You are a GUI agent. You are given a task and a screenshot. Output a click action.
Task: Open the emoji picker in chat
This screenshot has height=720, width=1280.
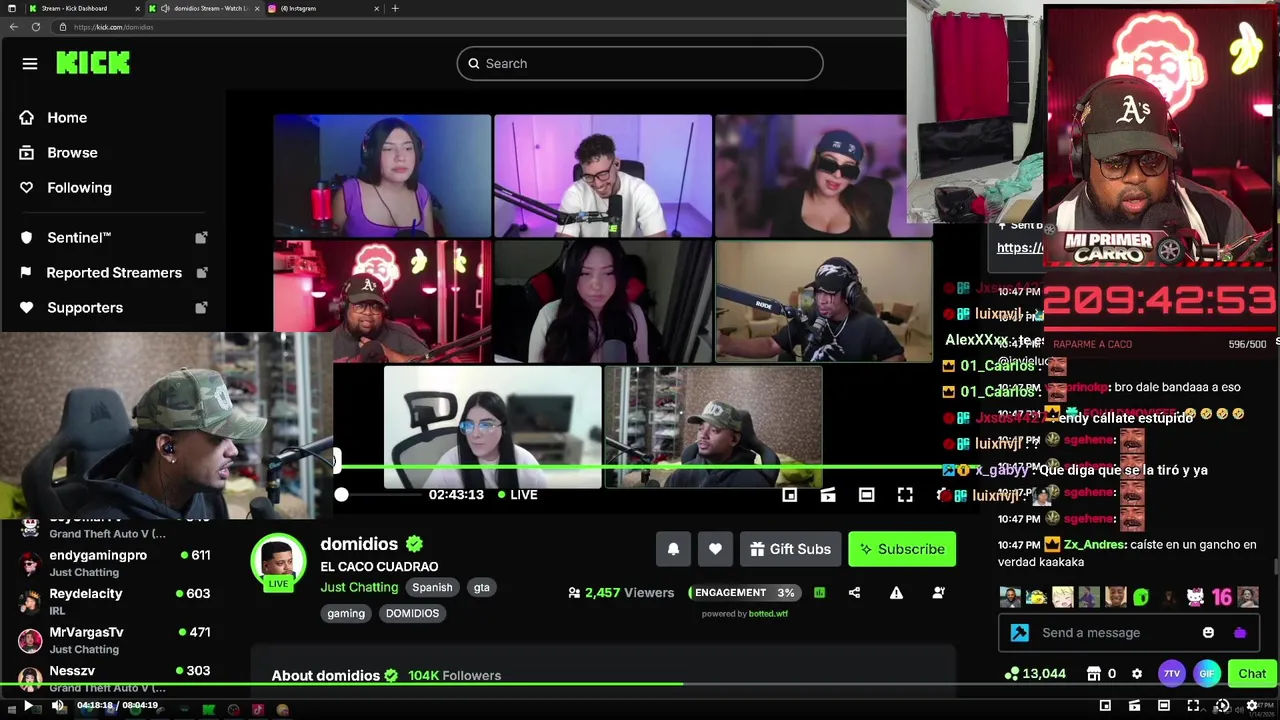[1208, 632]
